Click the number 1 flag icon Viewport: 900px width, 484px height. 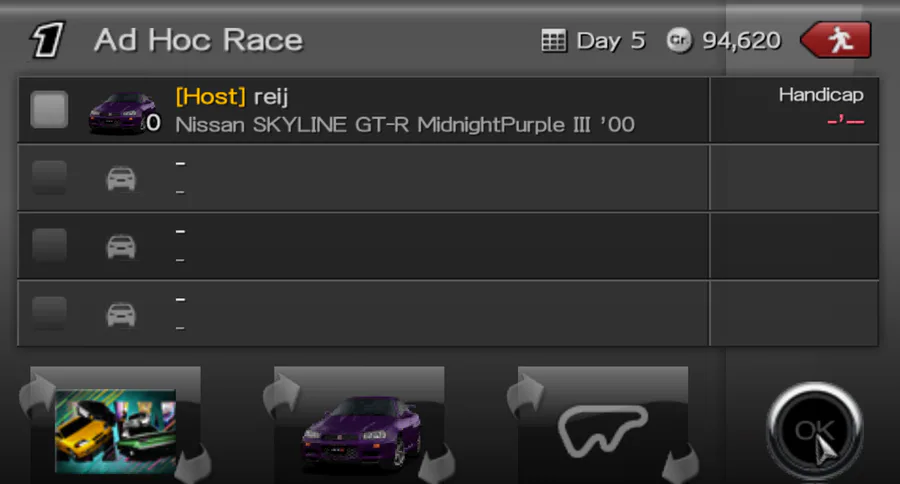tap(47, 40)
